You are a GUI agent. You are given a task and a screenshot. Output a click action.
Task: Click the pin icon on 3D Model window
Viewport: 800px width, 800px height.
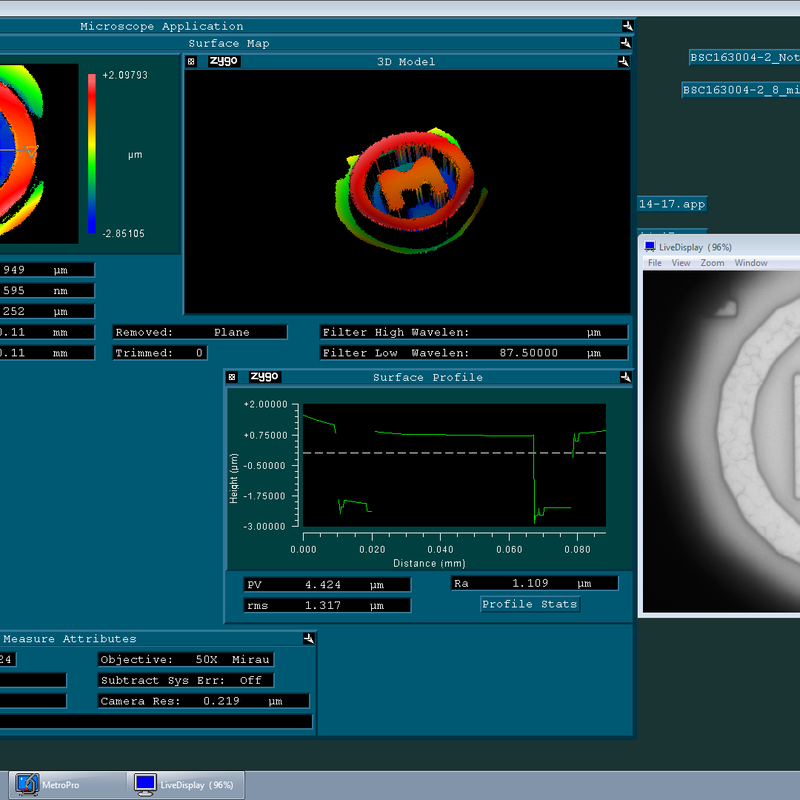point(623,62)
